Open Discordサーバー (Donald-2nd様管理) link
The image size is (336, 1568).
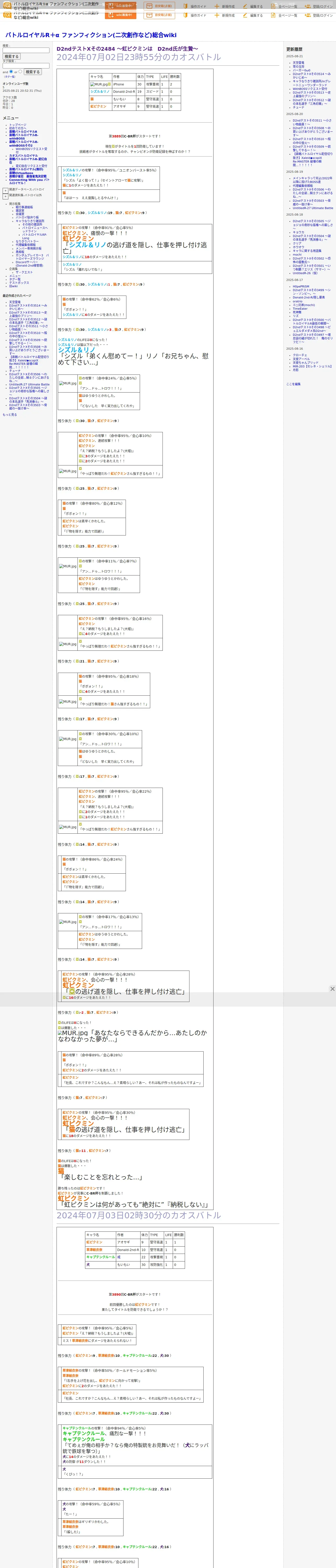29,264
